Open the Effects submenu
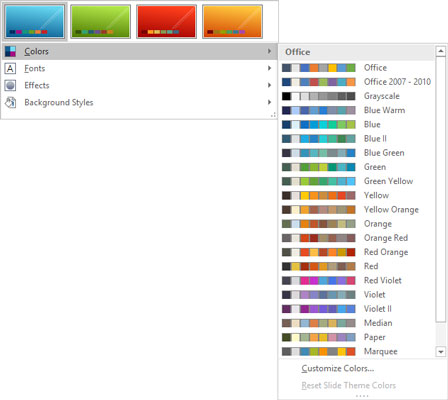The height and width of the screenshot is (400, 448). click(139, 85)
